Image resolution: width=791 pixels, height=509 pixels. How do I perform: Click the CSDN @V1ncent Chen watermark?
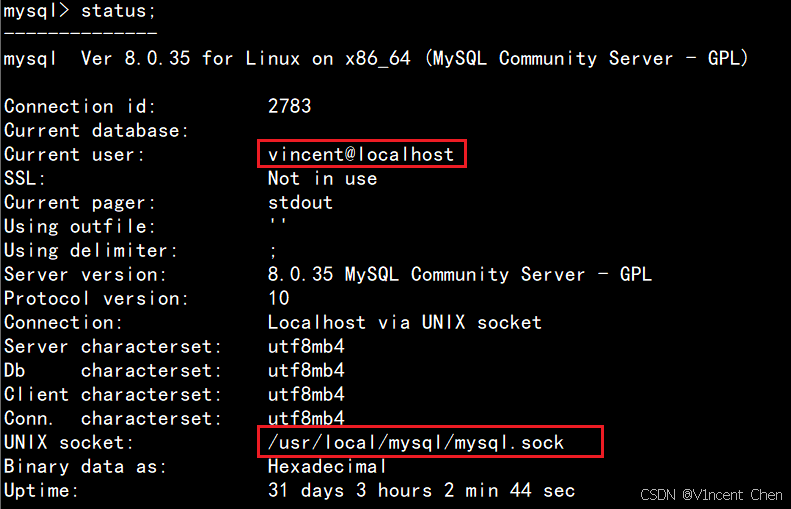(x=711, y=495)
